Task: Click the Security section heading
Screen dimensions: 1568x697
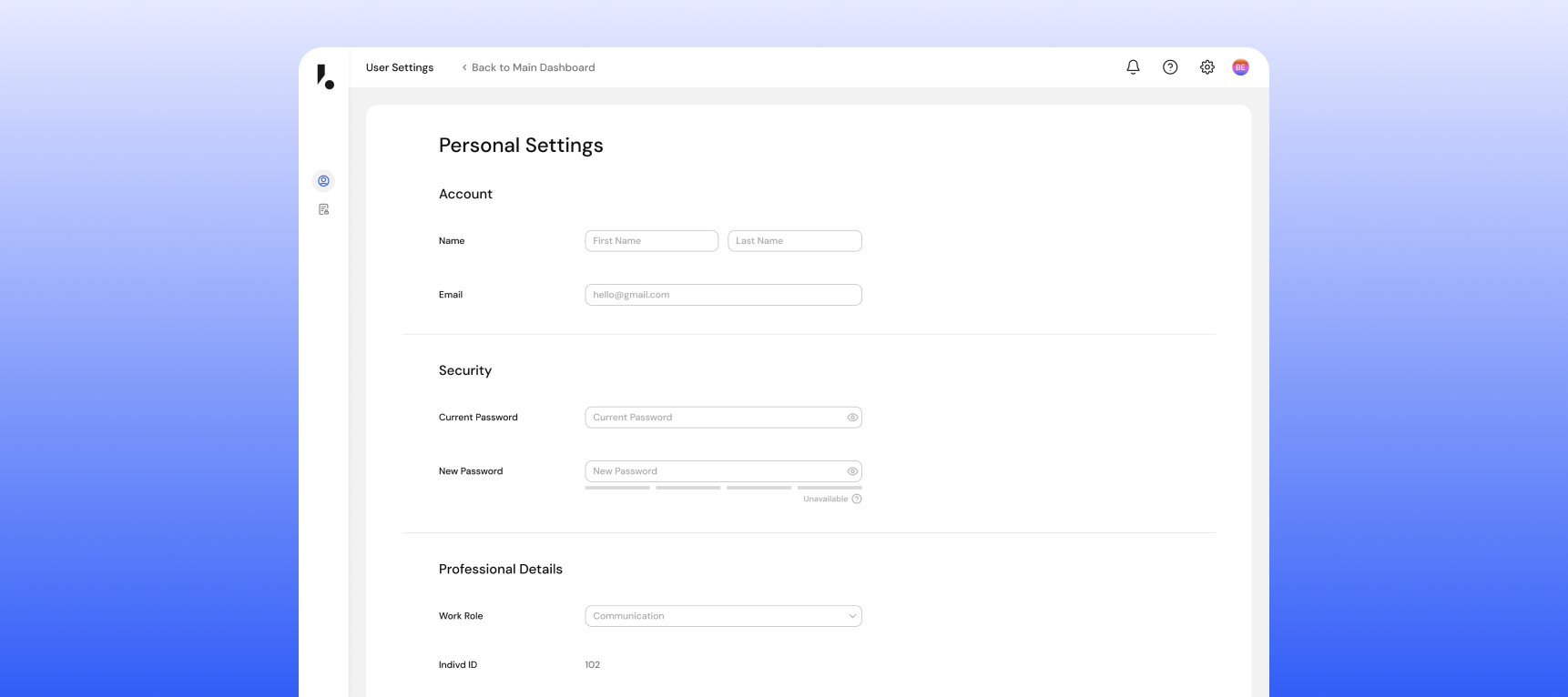Action: click(x=465, y=370)
